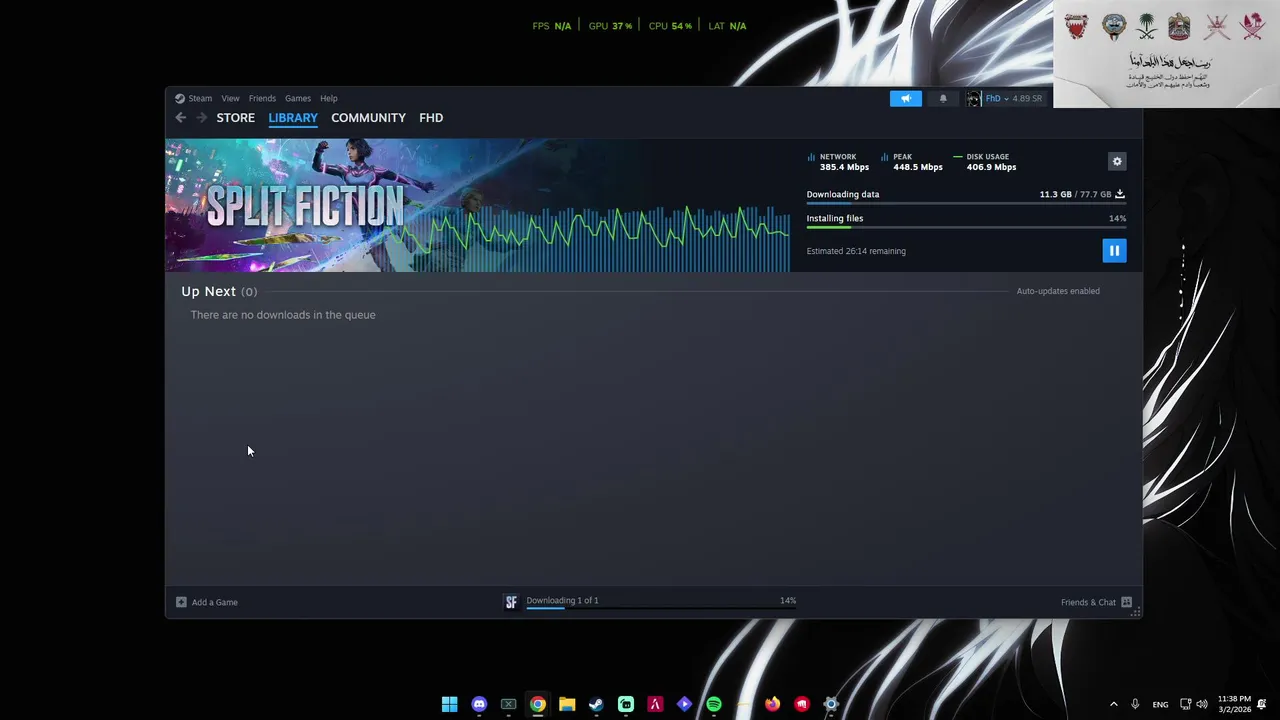Open Steam from the taskbar
The image size is (1280, 720).
click(x=596, y=704)
